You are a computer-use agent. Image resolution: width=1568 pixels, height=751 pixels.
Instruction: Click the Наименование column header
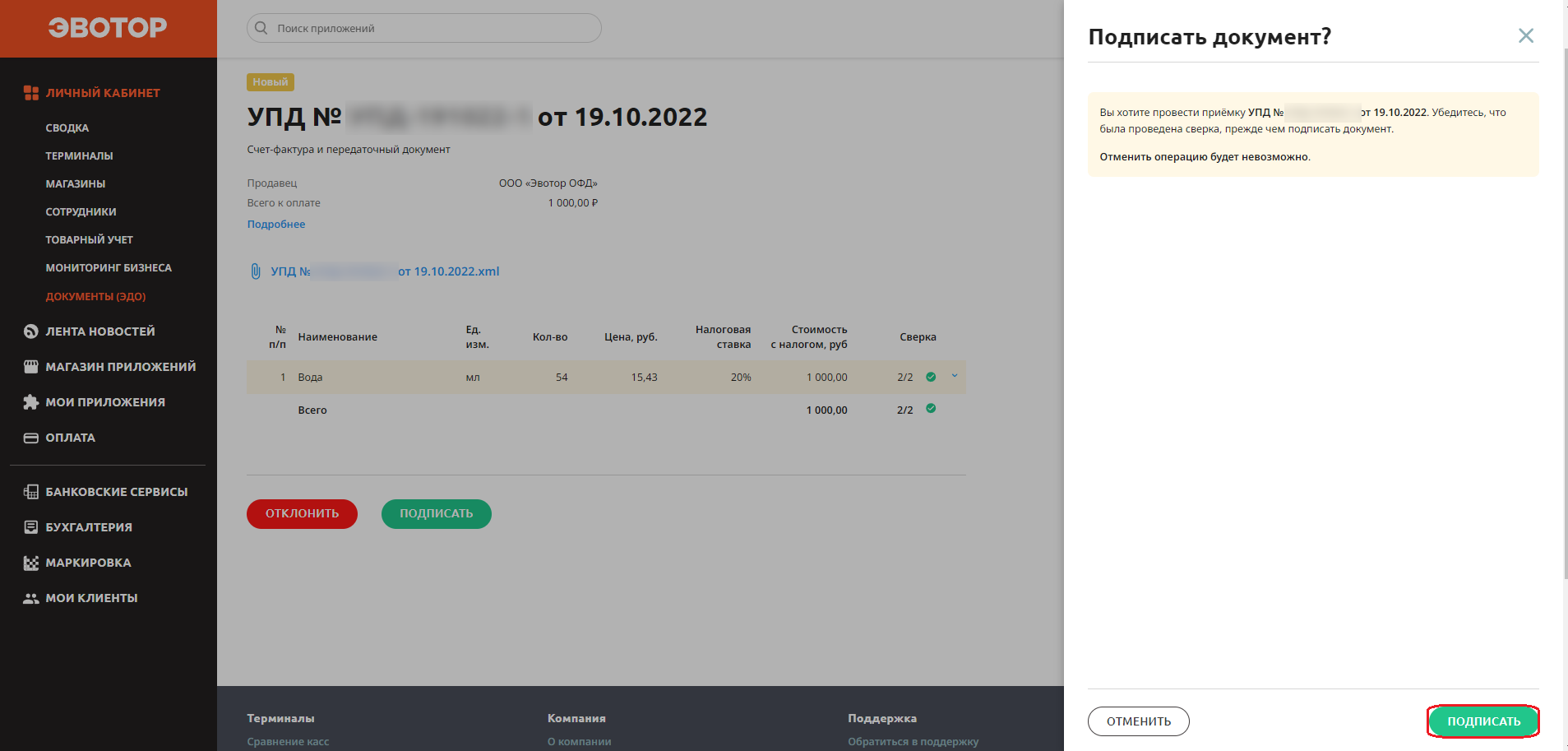pos(338,337)
